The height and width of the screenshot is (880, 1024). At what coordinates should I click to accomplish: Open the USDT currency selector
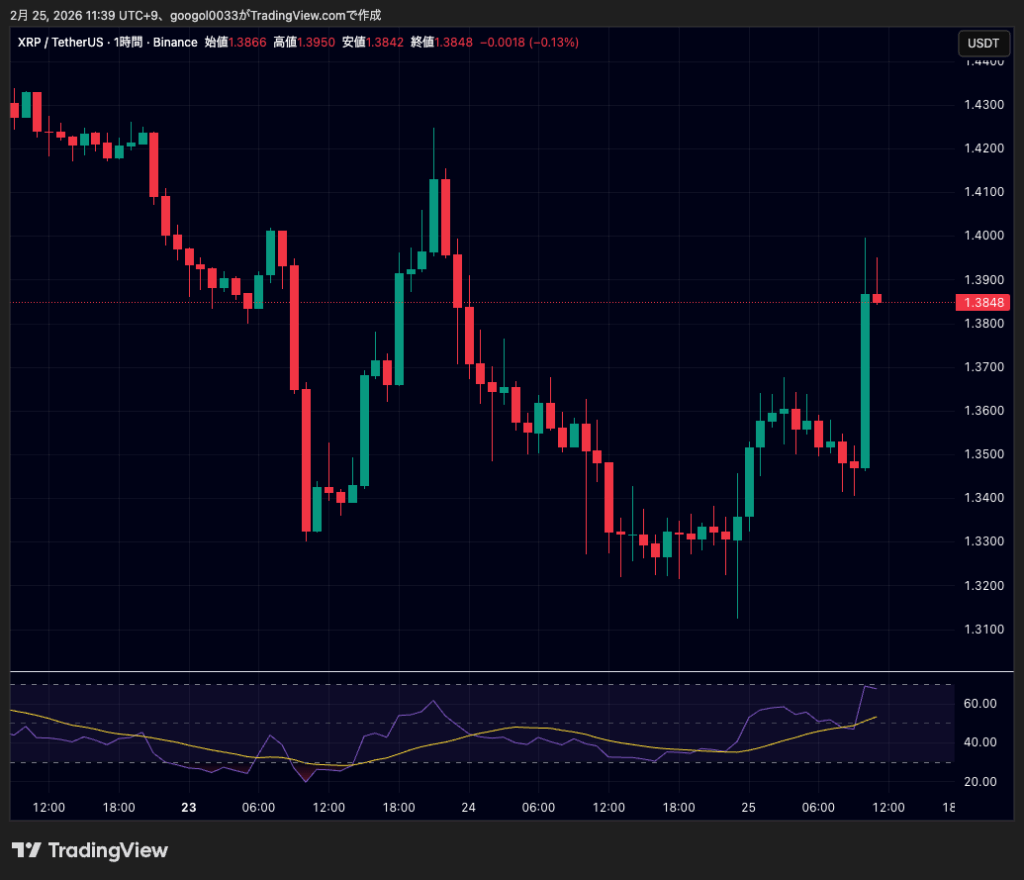click(x=984, y=43)
